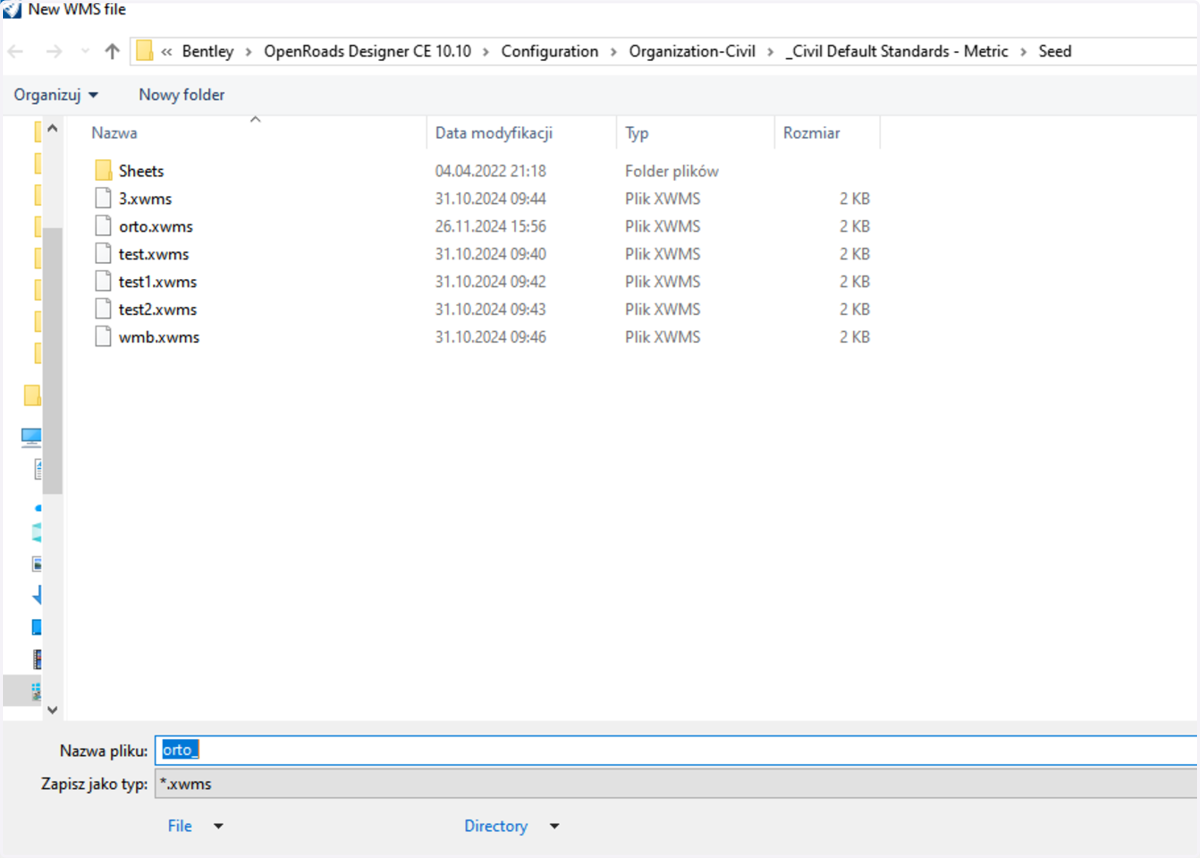Create a folder with Nowy folder
Viewport: 1200px width, 858px height.
click(x=182, y=95)
